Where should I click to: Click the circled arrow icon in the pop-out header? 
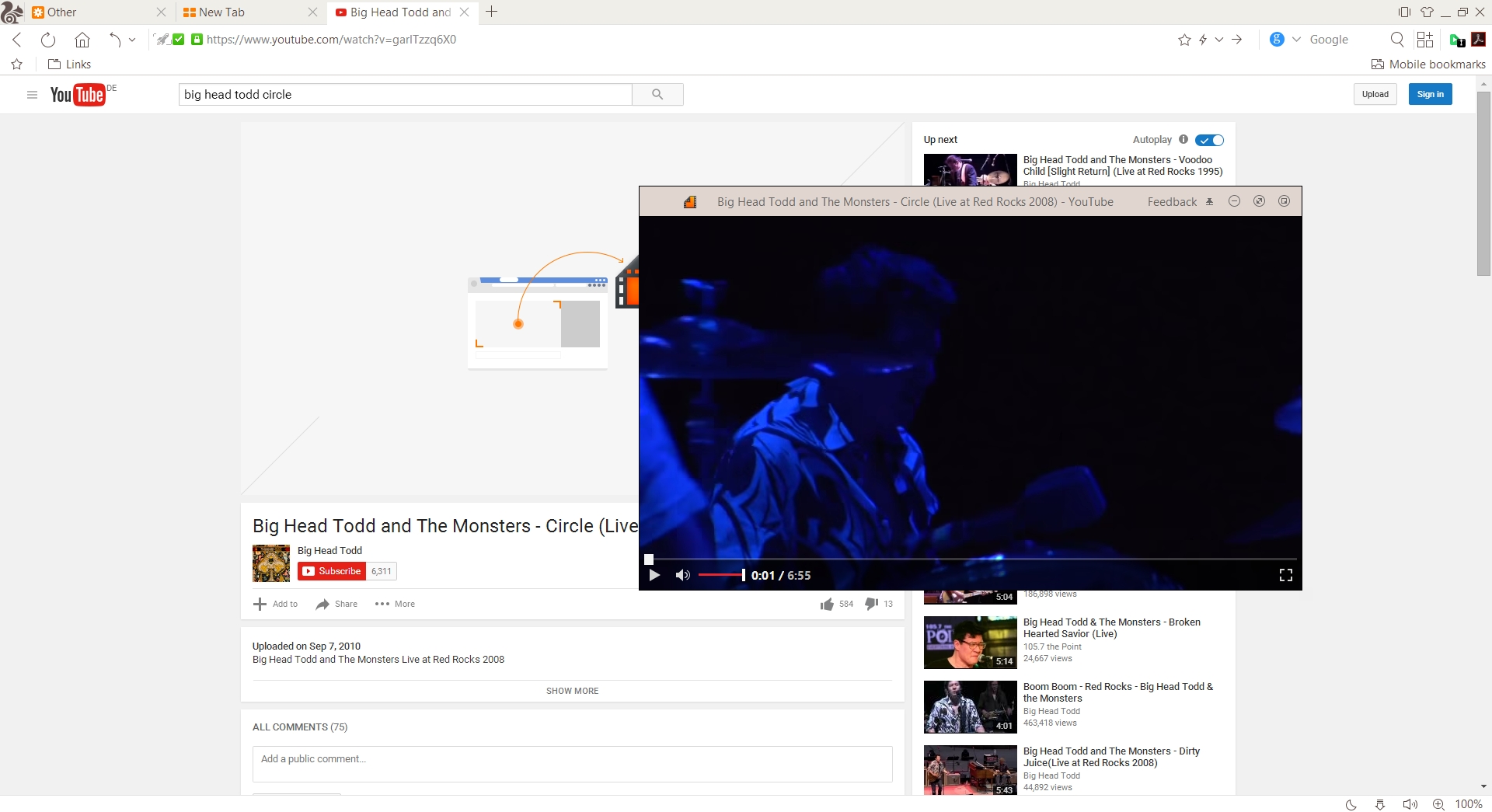point(1259,201)
